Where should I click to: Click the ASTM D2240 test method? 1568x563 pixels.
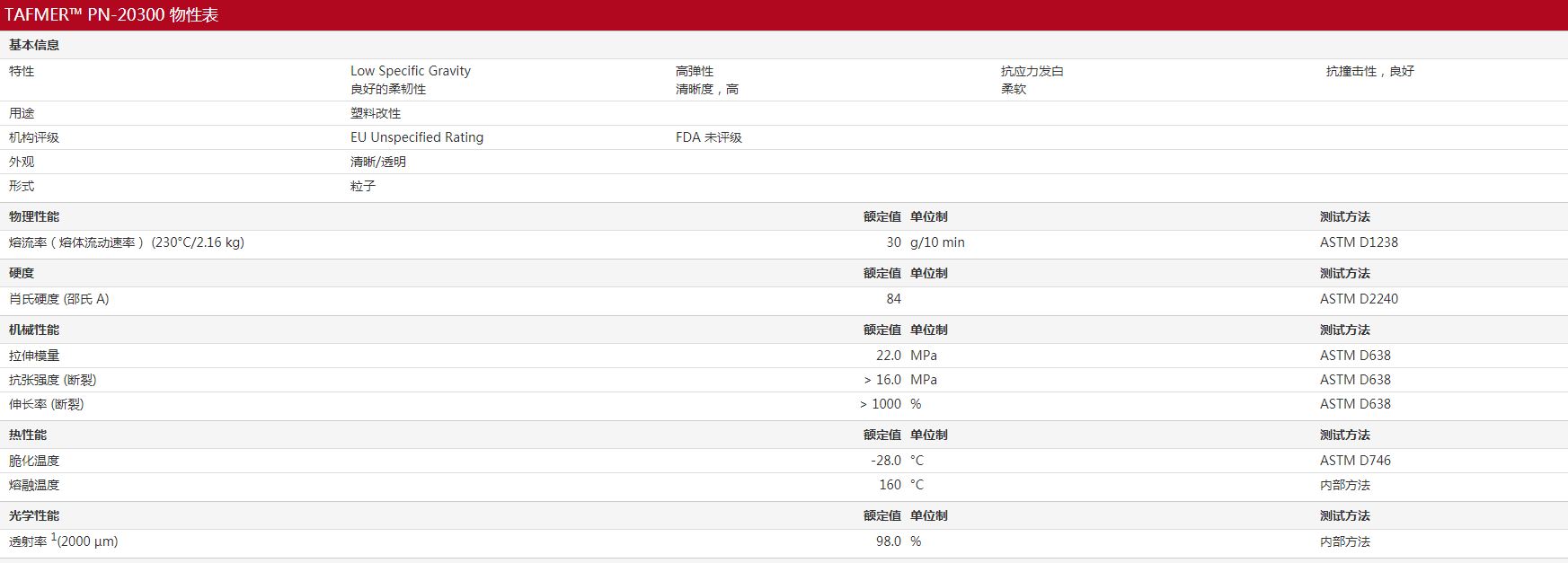[x=1359, y=299]
